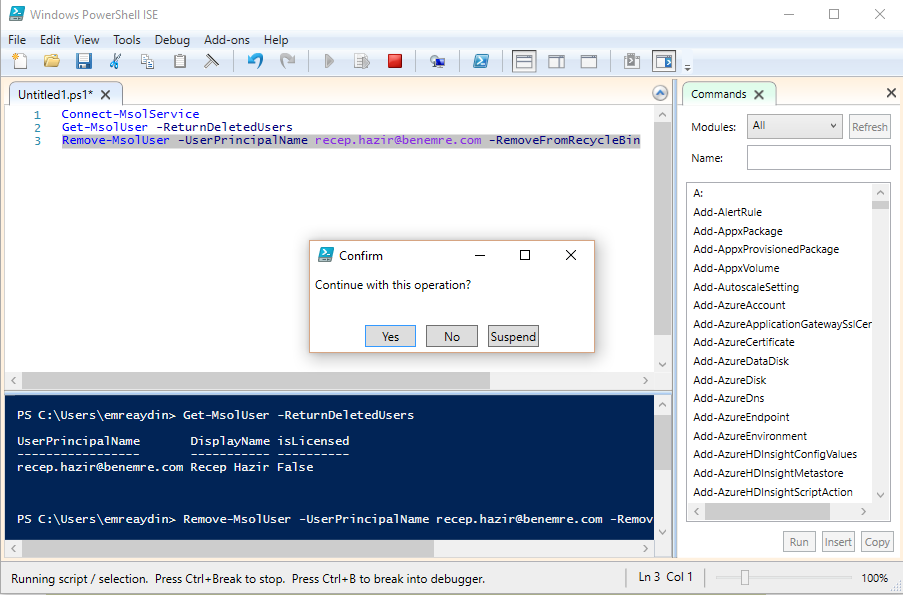Launch PowerShell.exe with the blue console icon
This screenshot has width=903, height=595.
point(481,61)
